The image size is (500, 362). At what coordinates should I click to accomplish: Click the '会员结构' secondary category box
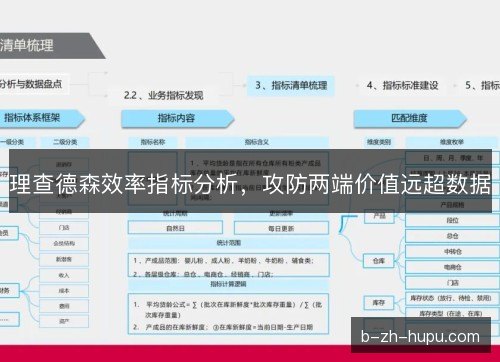coord(64,244)
